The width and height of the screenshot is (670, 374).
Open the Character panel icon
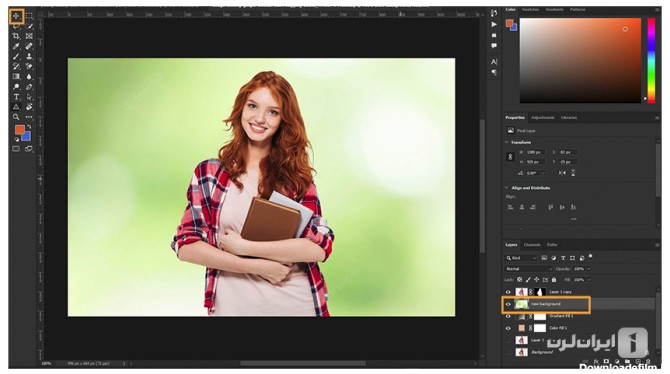click(x=494, y=62)
